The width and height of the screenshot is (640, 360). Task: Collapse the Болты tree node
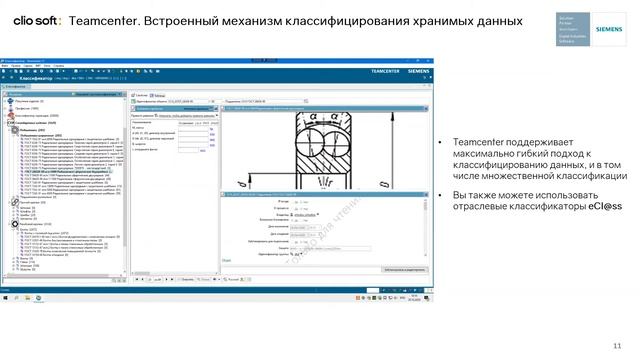point(13,229)
